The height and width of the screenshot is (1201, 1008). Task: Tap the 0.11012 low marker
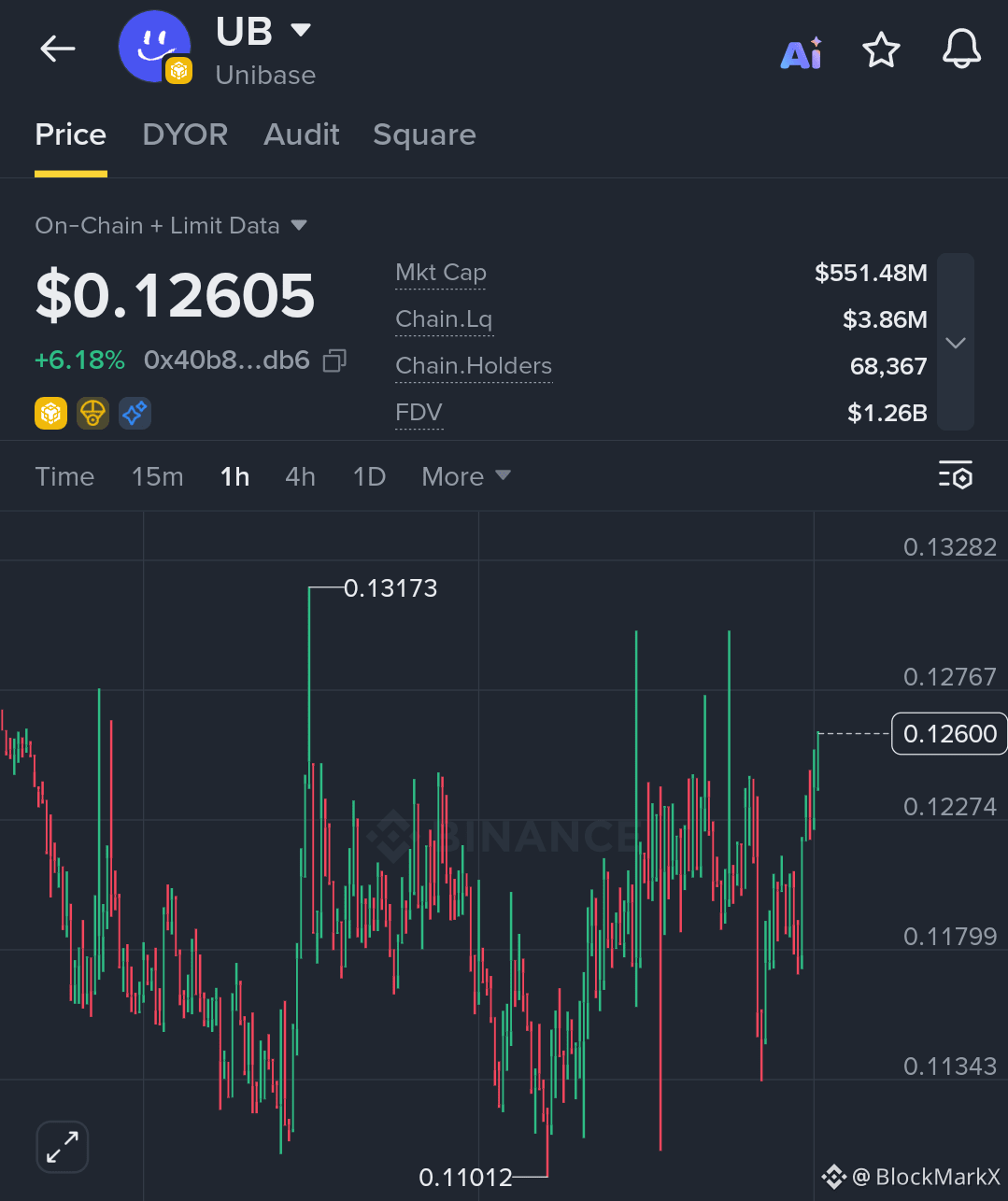click(x=466, y=1178)
